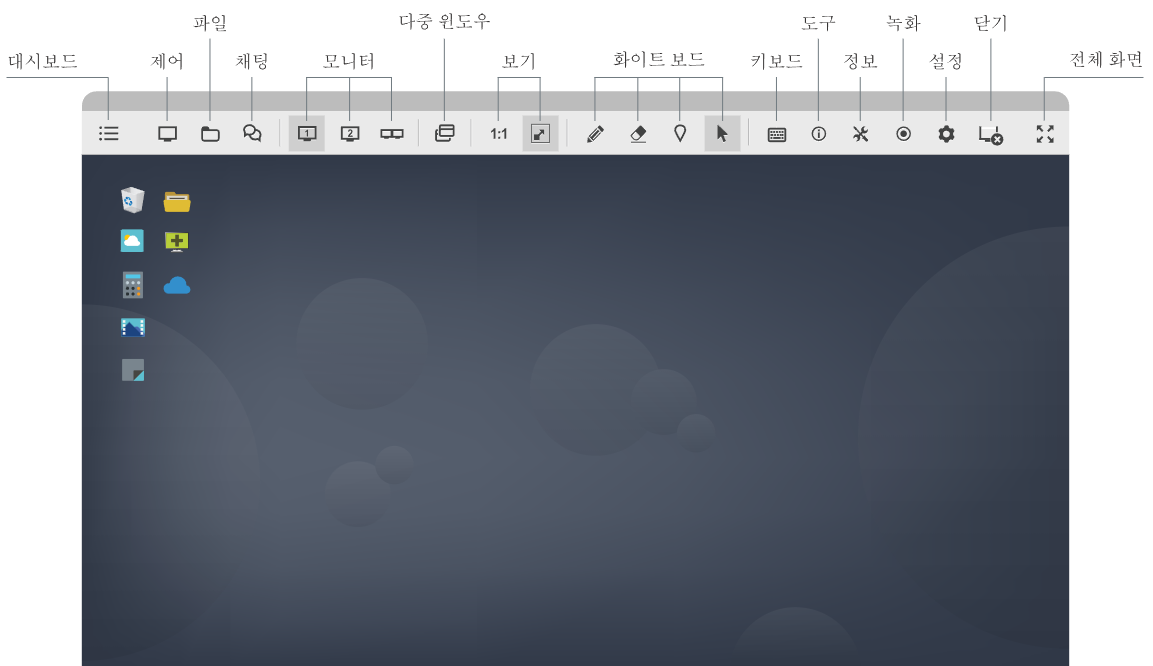Click the photo filmstrip desktop icon
This screenshot has width=1153, height=666.
coord(133,327)
